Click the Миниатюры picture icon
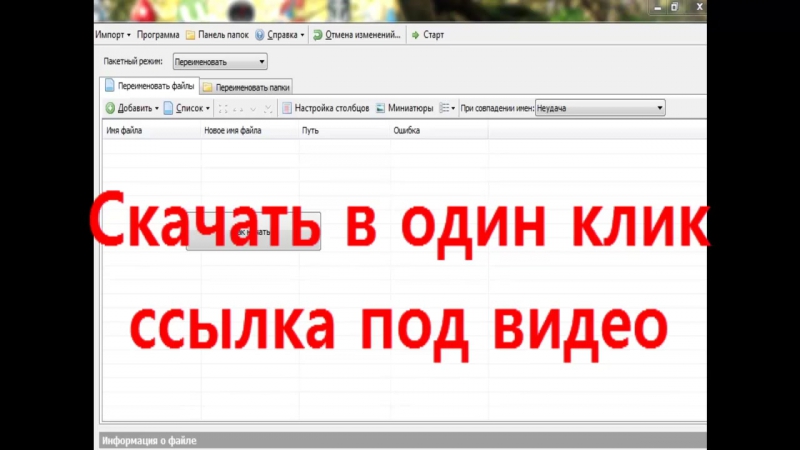 tap(380, 108)
